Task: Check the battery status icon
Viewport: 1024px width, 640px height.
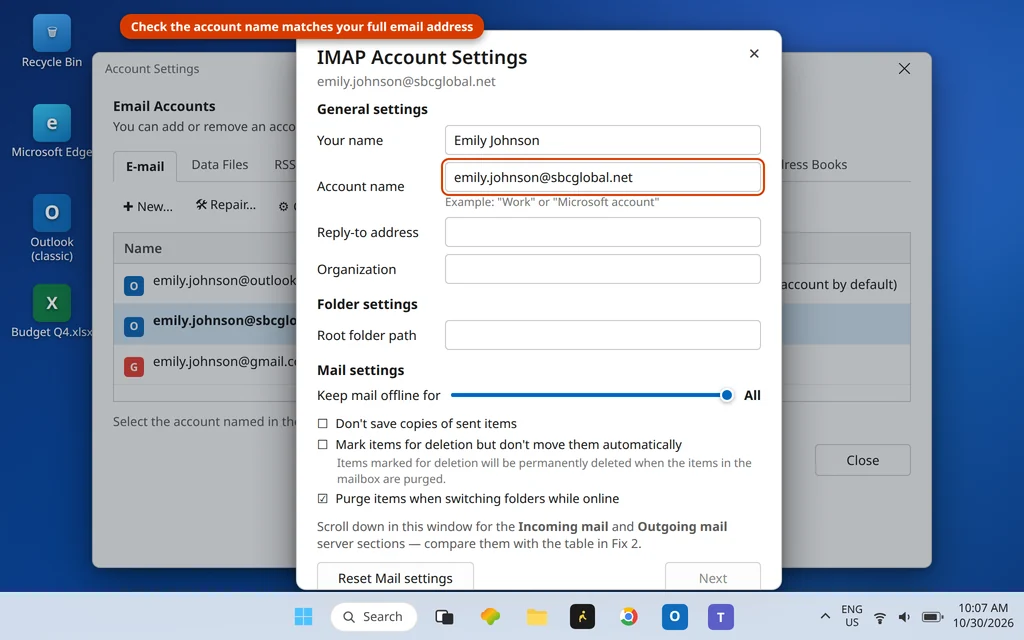Action: 932,617
